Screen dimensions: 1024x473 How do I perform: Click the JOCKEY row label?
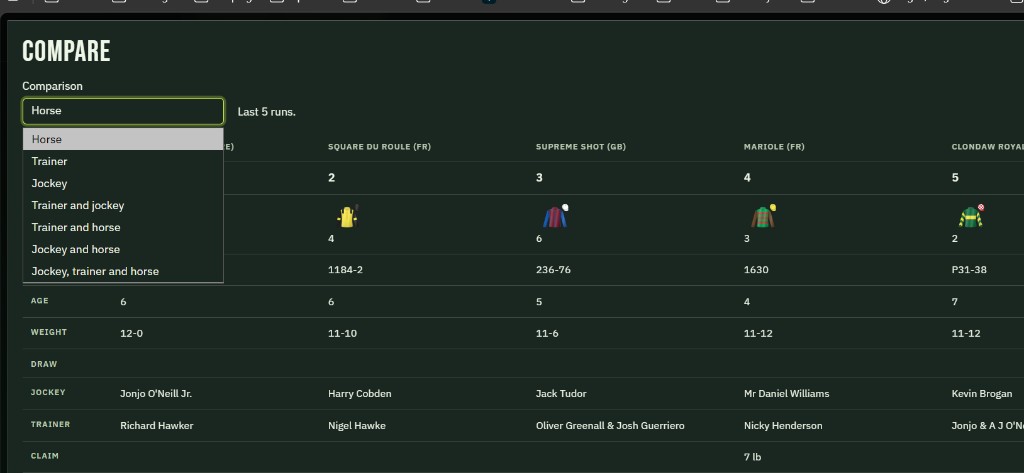click(x=48, y=393)
